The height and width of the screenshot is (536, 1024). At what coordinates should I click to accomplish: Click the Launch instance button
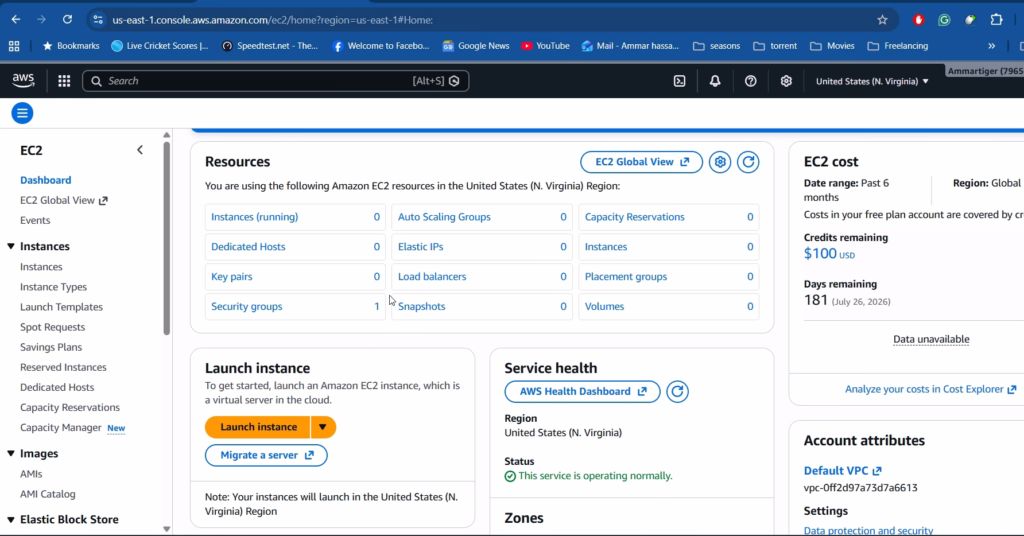click(258, 427)
